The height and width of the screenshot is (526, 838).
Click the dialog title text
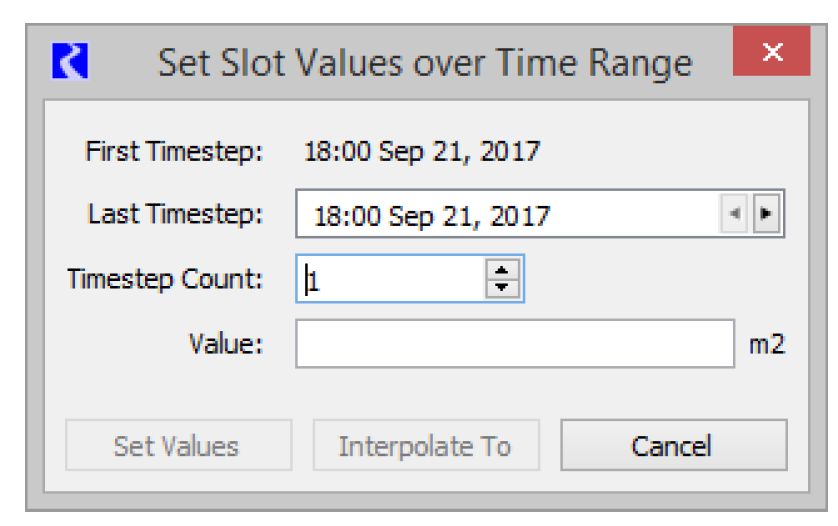pyautogui.click(x=425, y=64)
